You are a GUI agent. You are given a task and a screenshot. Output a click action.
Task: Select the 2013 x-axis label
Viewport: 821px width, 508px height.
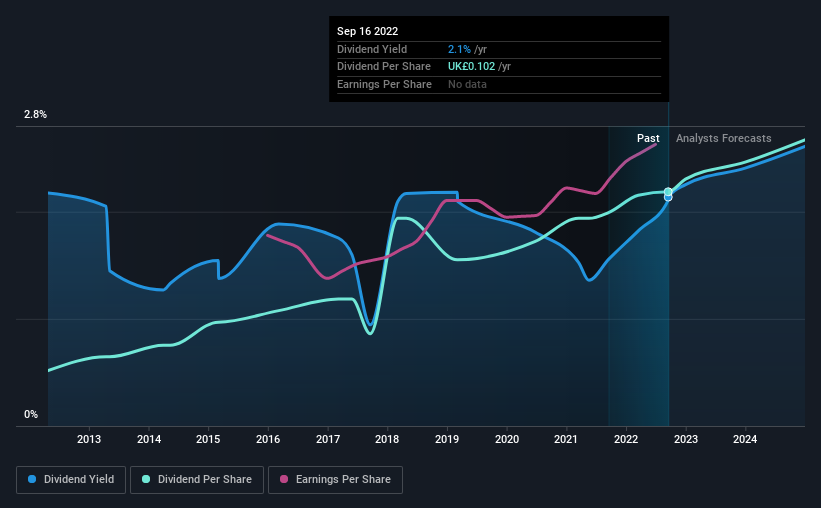89,439
